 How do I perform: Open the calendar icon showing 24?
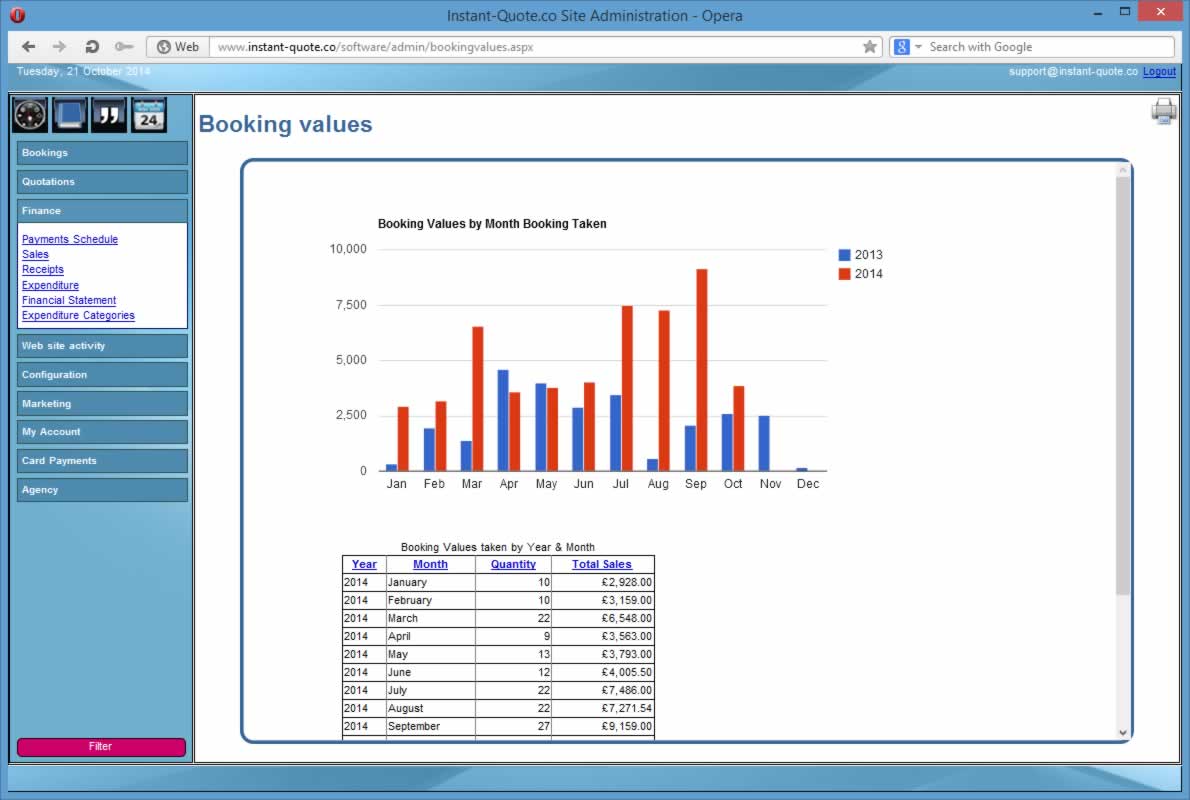149,115
